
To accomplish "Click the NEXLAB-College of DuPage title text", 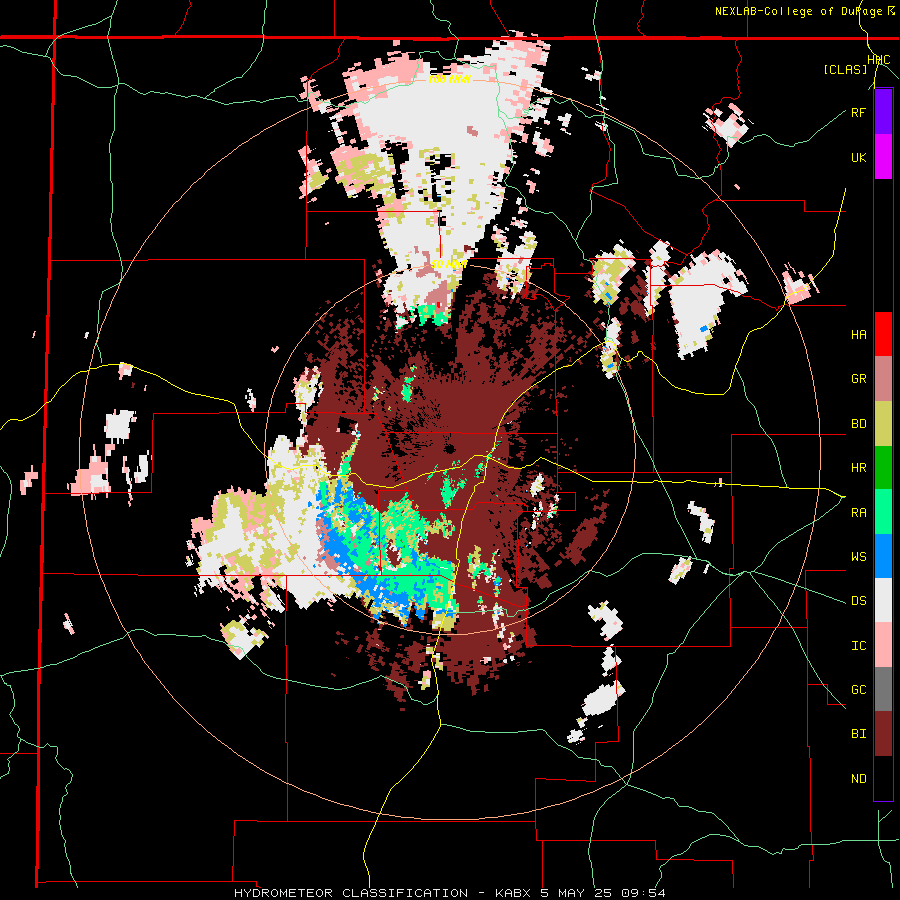I will coord(798,11).
